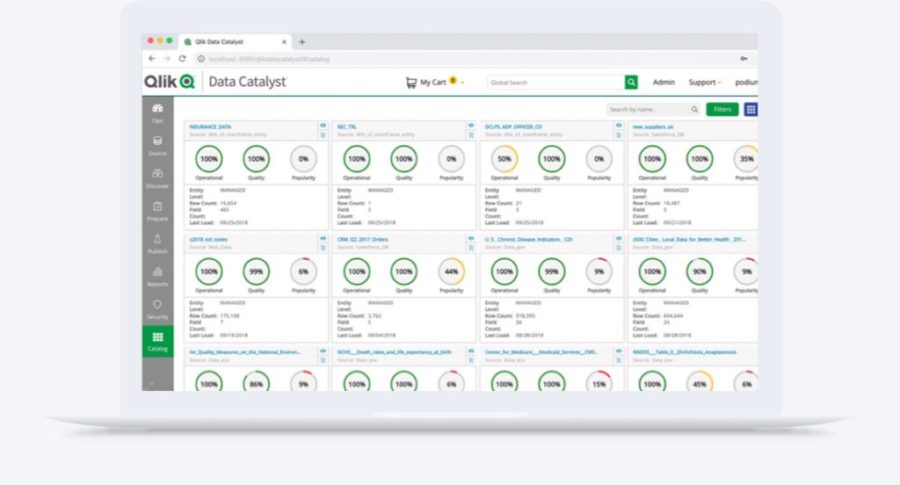The width and height of the screenshot is (900, 485).
Task: Click the My Cart shopping cart icon
Action: [x=411, y=83]
